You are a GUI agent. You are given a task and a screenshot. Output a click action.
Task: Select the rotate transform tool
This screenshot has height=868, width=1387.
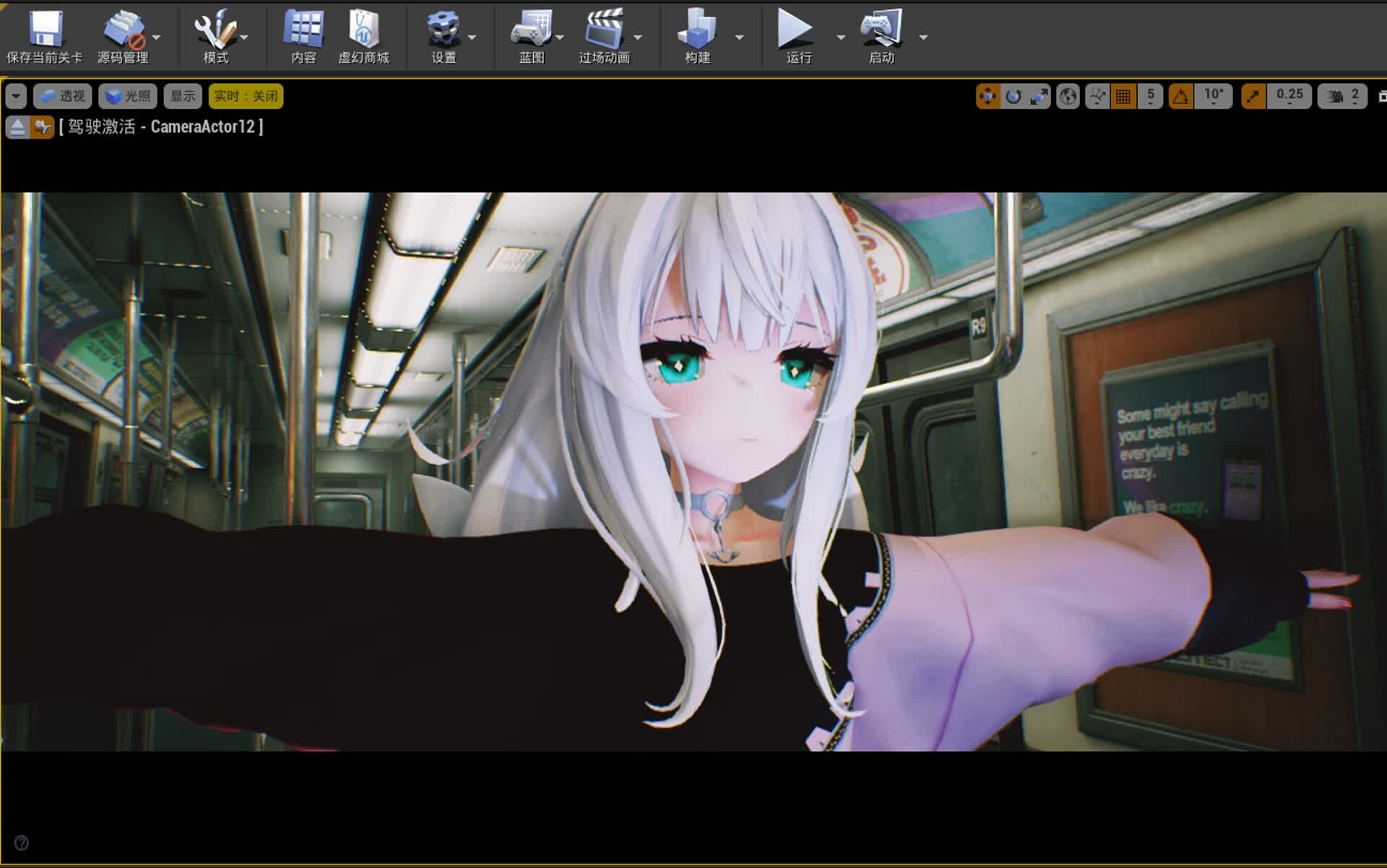click(x=1014, y=96)
